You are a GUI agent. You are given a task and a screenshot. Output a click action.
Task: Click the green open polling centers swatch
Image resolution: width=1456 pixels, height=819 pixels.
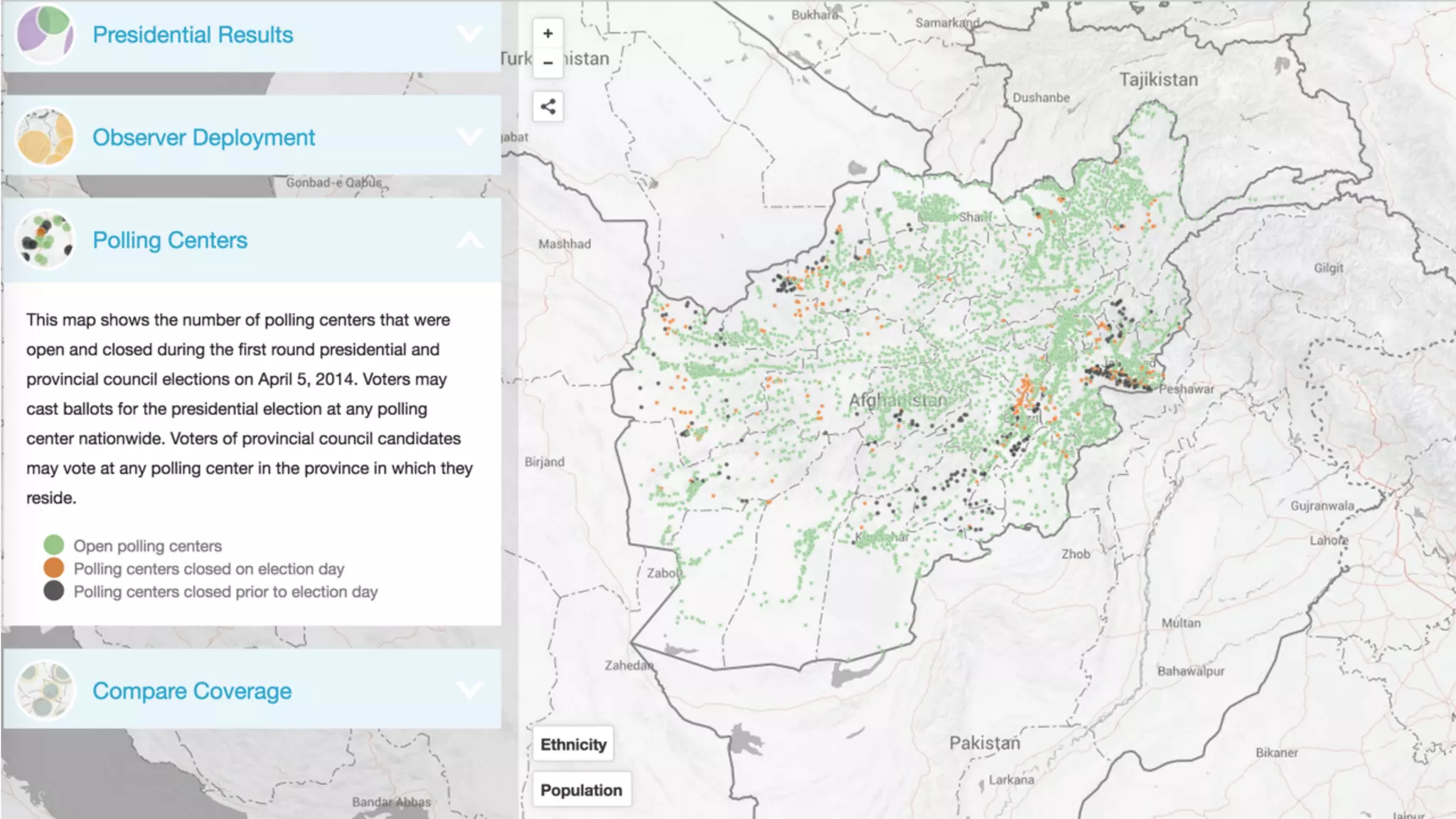point(54,545)
